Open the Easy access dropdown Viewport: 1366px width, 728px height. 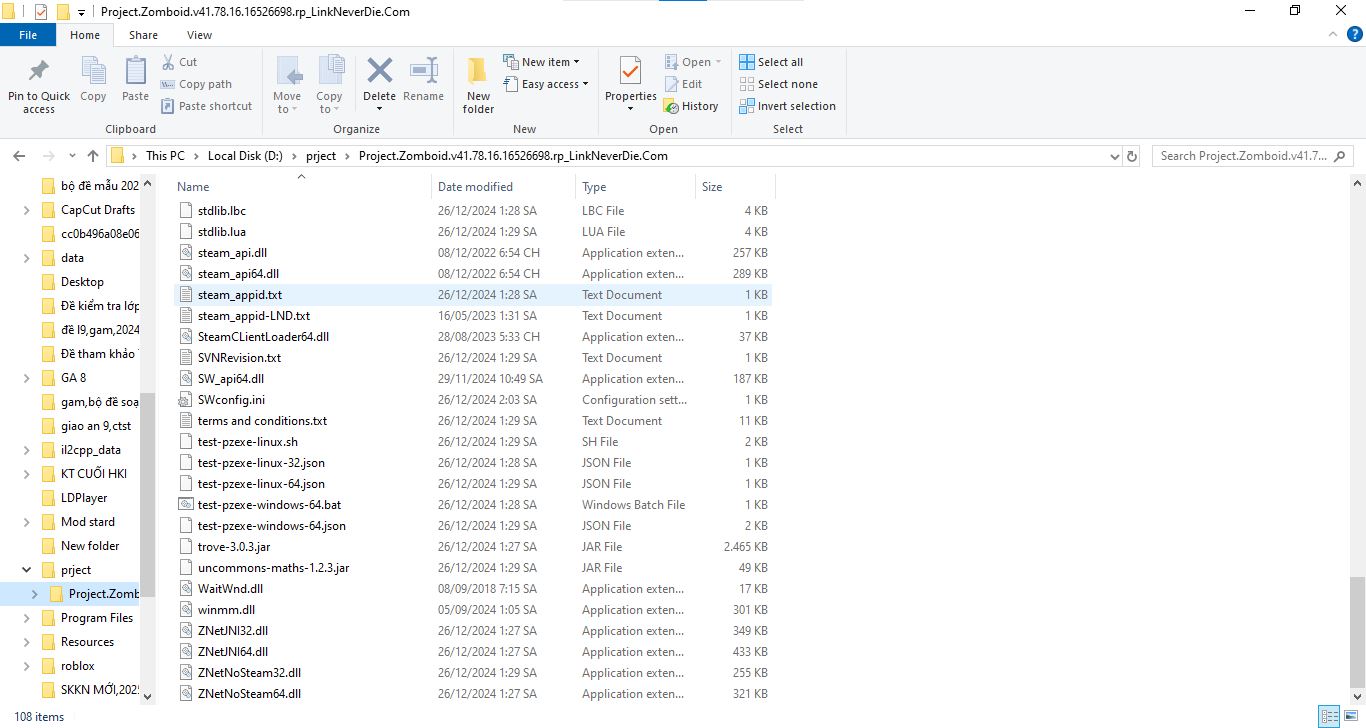[x=546, y=84]
